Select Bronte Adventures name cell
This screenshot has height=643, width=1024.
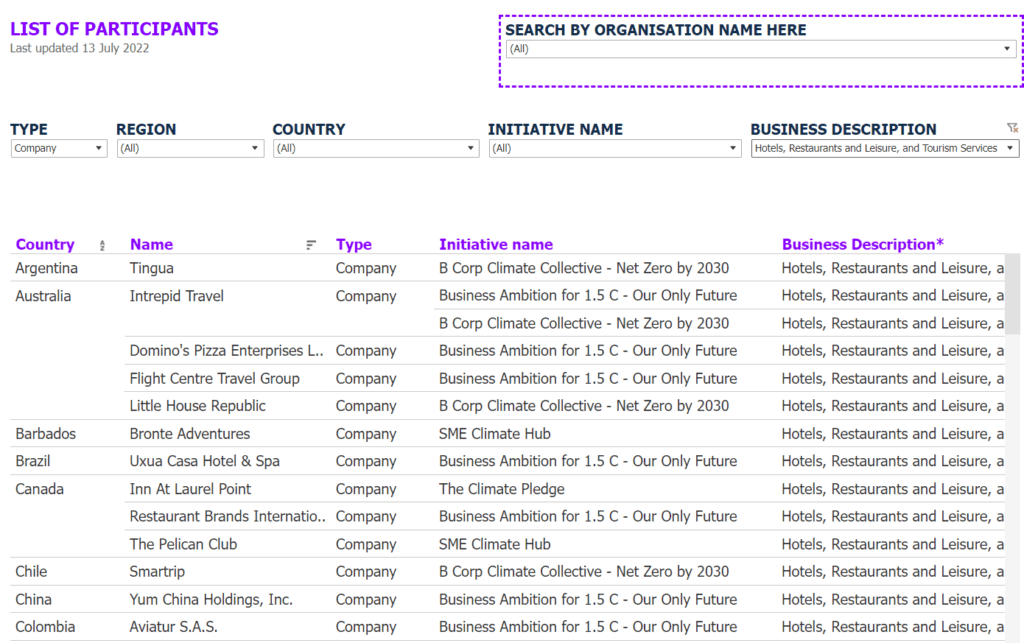click(x=189, y=434)
